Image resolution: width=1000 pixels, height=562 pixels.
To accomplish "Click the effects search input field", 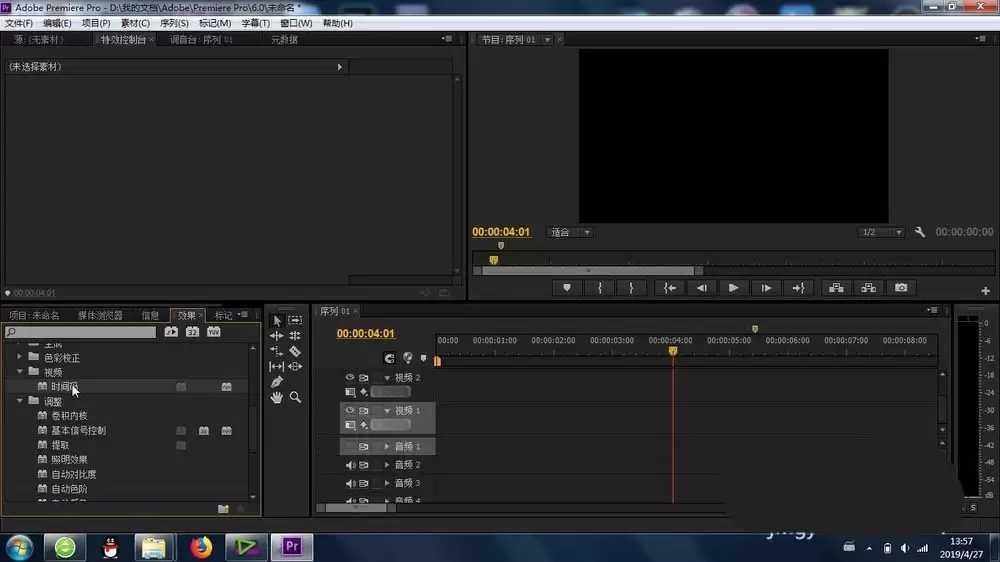I will 81,332.
